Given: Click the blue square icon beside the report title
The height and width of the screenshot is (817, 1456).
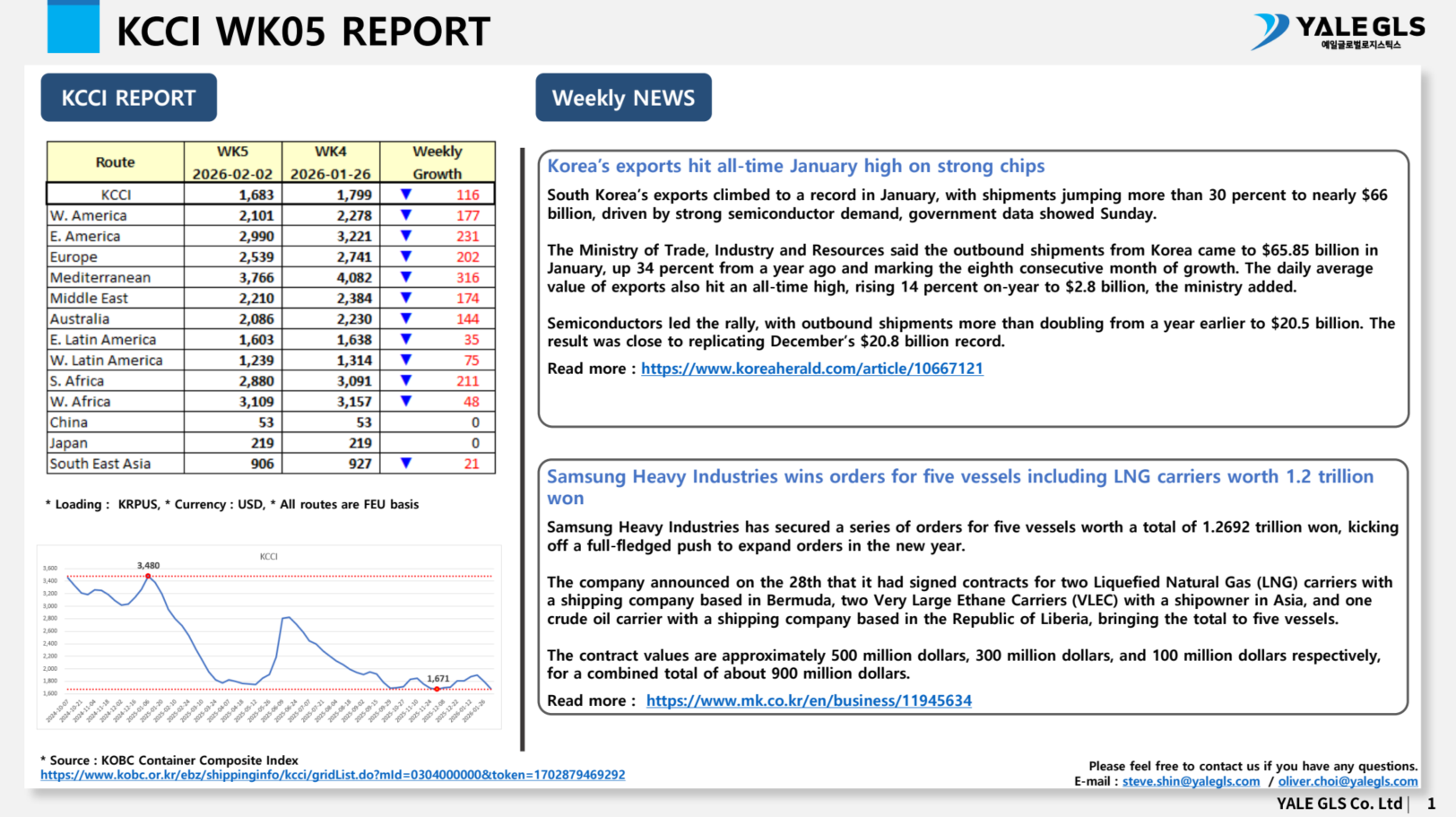Looking at the screenshot, I should [73, 28].
